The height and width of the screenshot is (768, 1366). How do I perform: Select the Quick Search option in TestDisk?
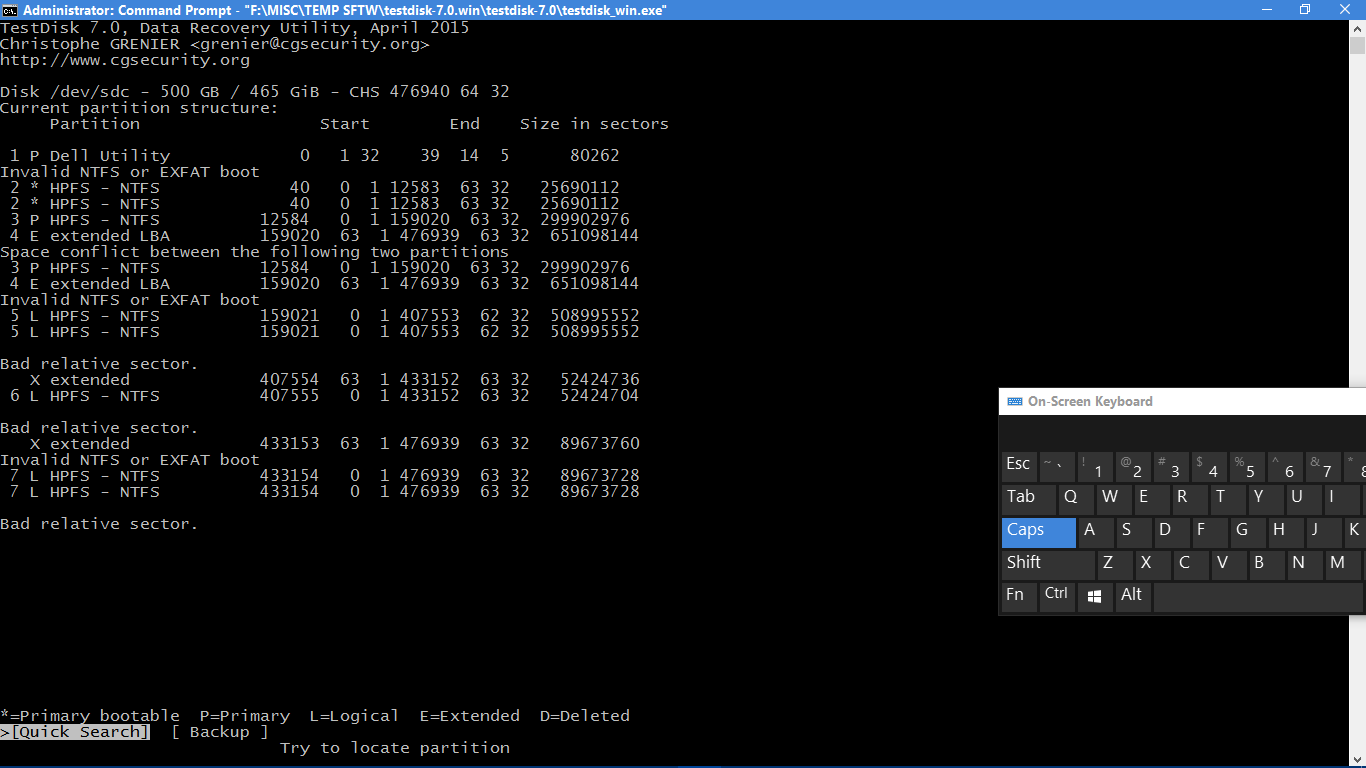pos(75,732)
